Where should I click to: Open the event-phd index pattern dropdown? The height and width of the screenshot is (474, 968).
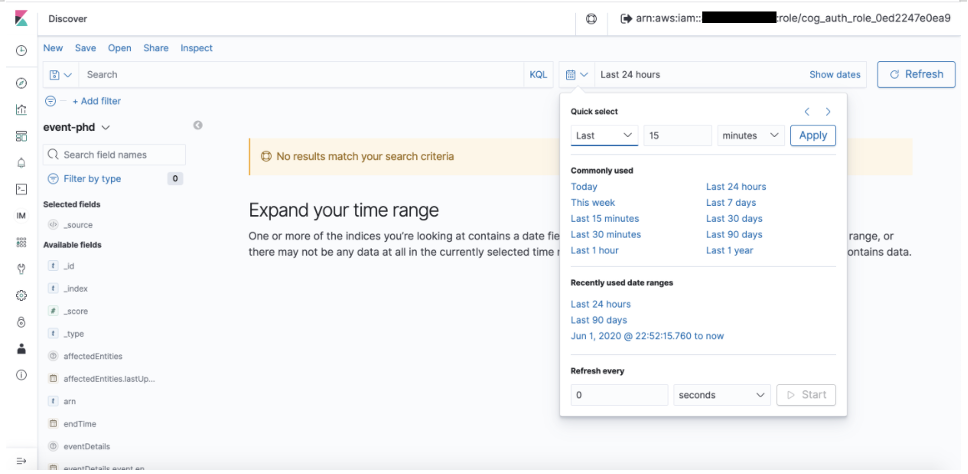(x=77, y=128)
